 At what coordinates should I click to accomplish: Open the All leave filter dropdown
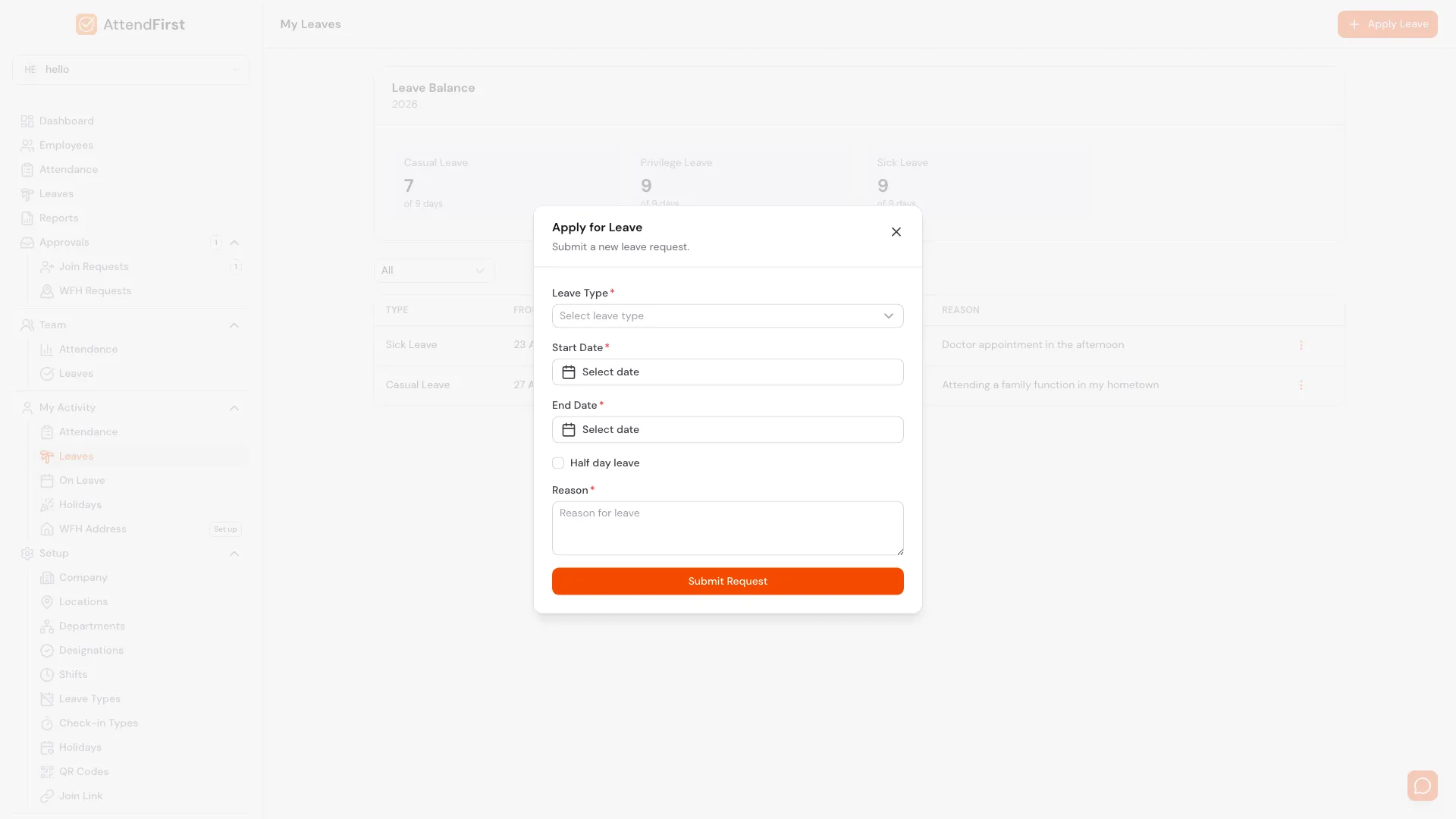(x=434, y=271)
